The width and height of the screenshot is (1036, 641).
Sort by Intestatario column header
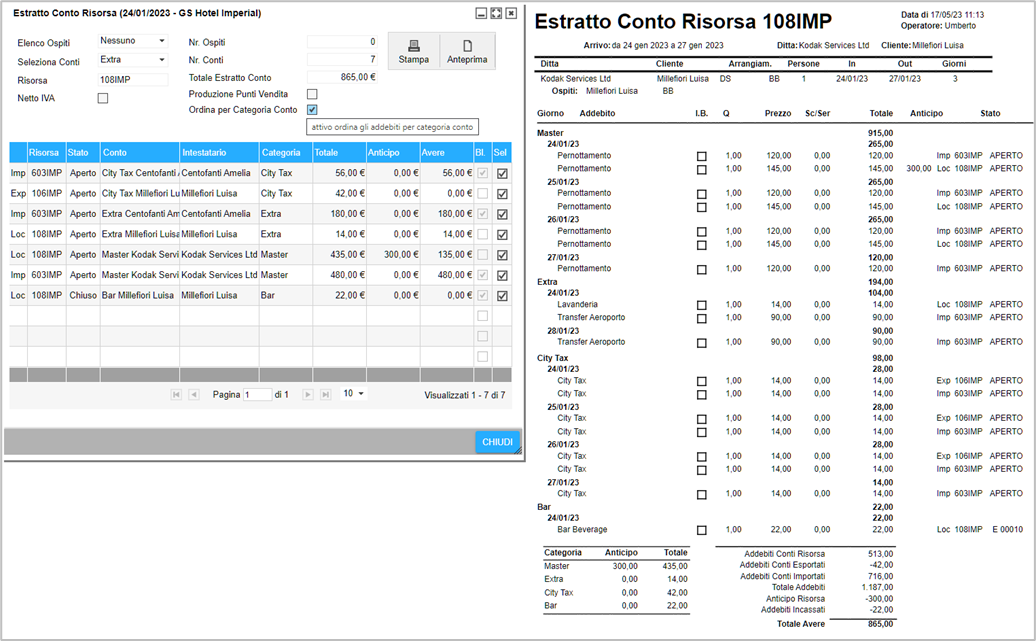(x=219, y=153)
